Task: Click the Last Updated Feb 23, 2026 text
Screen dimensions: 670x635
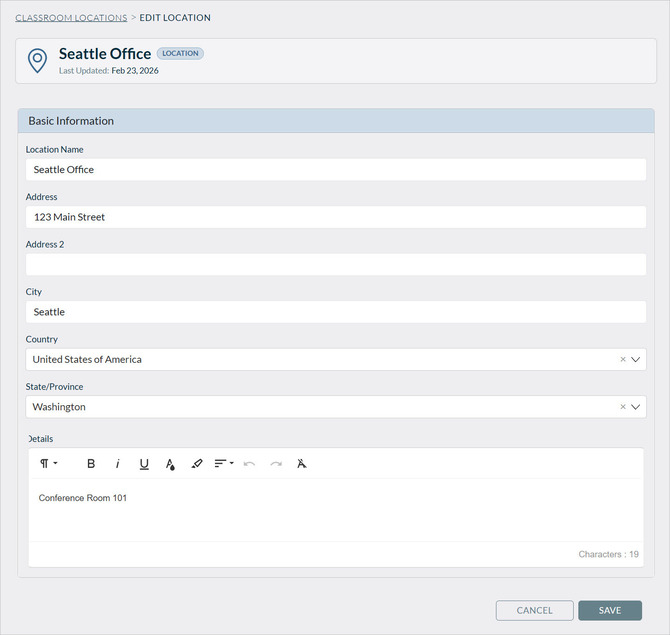Action: 109,71
